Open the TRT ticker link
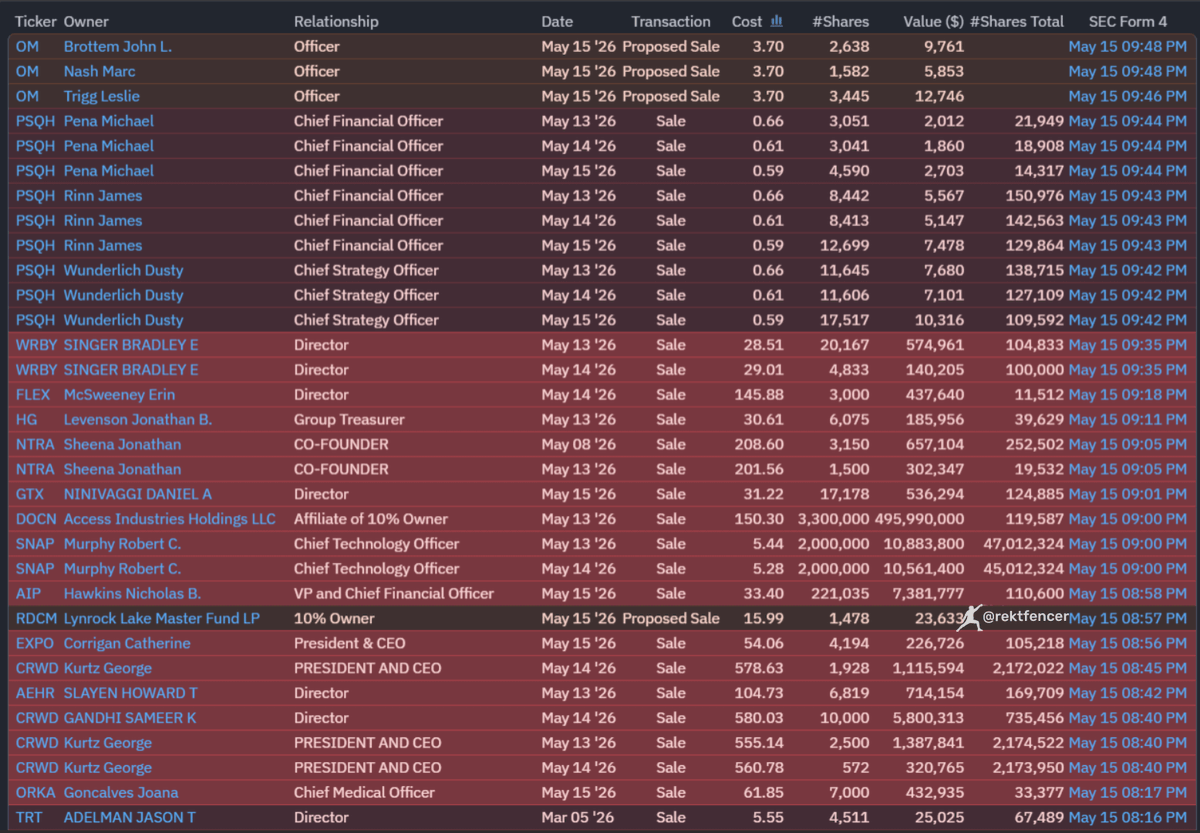Viewport: 1200px width, 833px height. click(x=29, y=817)
